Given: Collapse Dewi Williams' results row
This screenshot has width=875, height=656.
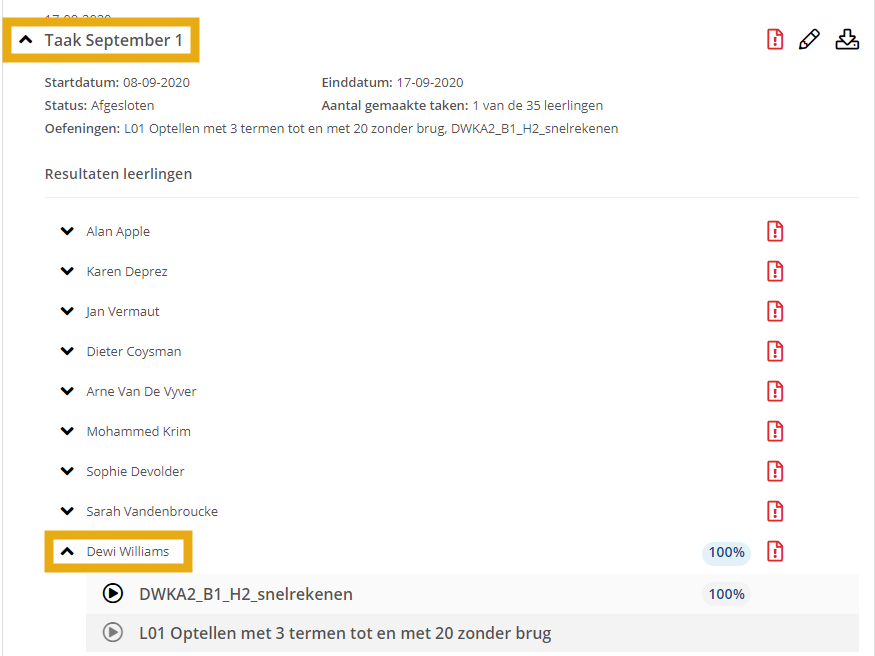Looking at the screenshot, I should point(67,551).
